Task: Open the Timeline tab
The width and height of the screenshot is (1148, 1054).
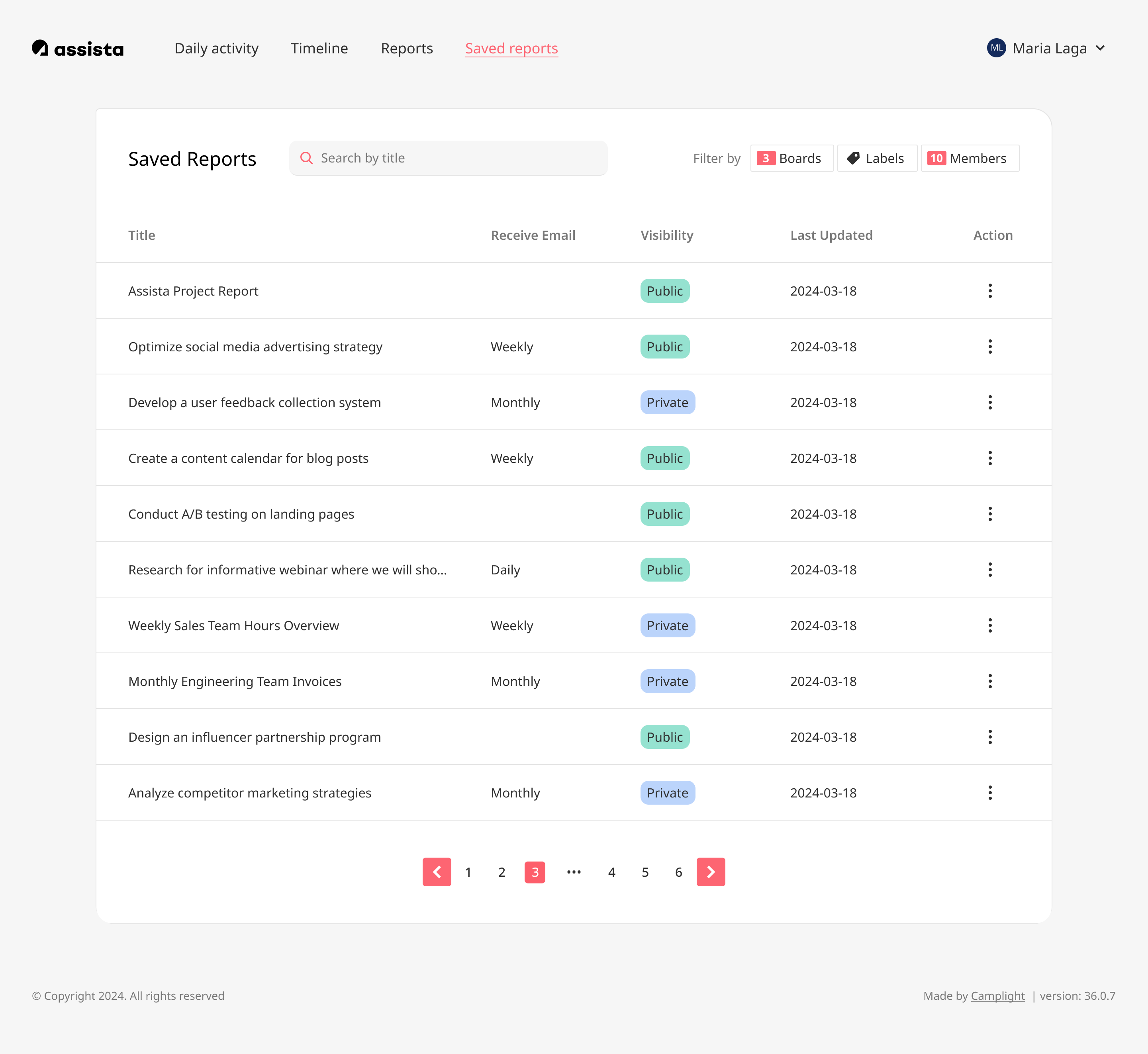Action: 319,49
